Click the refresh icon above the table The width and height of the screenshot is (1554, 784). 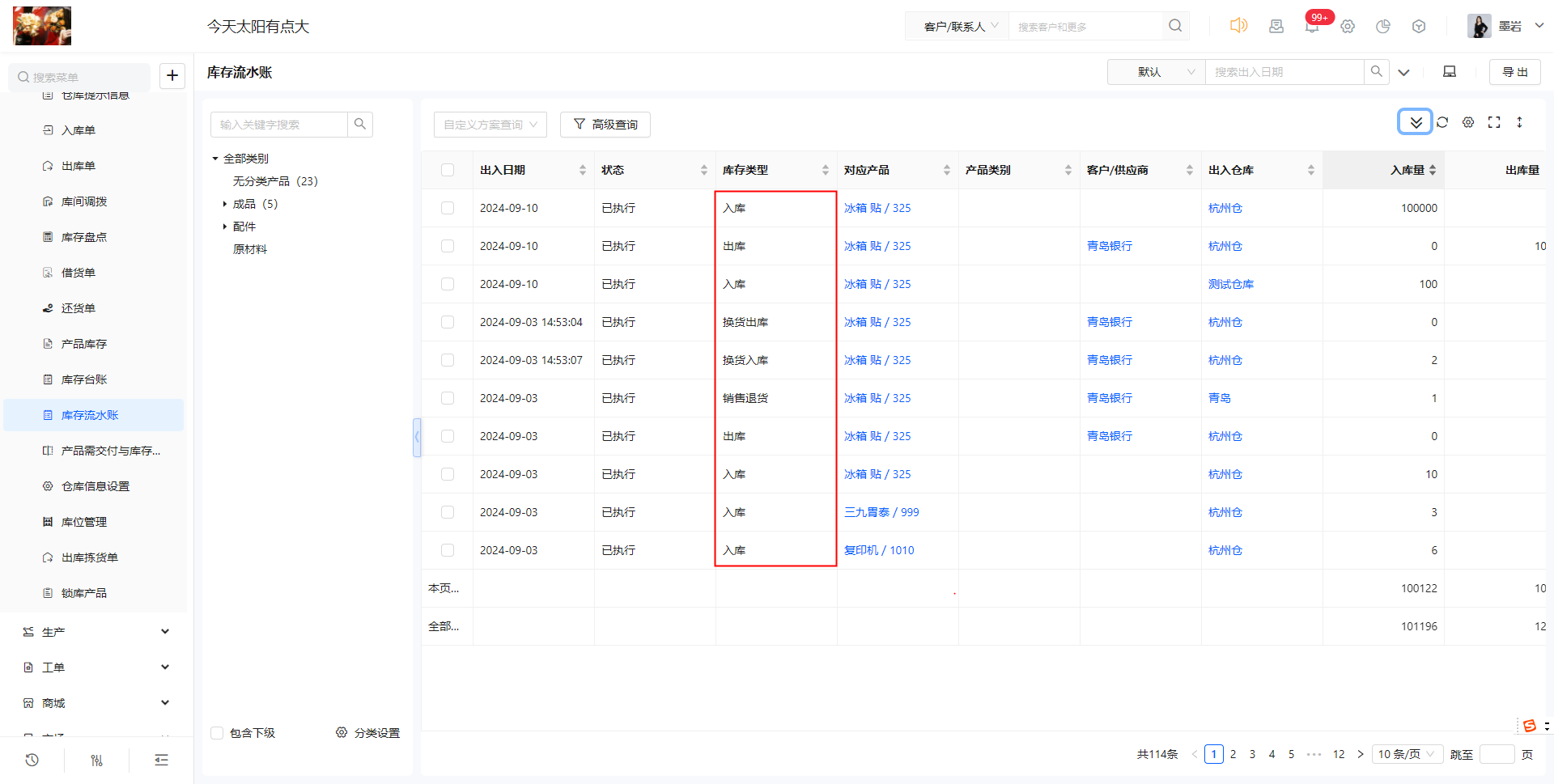click(1442, 122)
